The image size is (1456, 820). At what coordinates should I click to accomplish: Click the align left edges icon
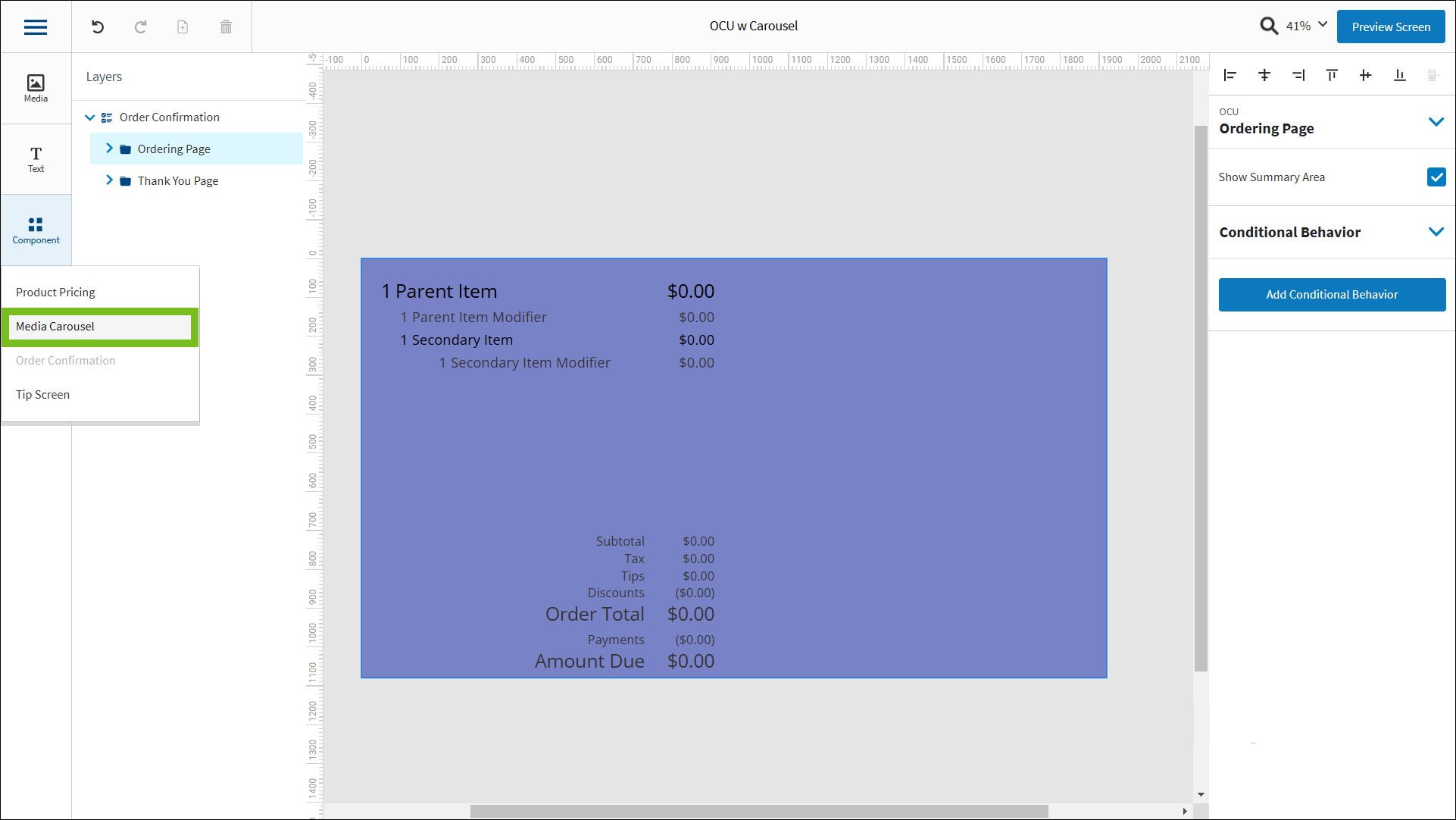tap(1230, 75)
